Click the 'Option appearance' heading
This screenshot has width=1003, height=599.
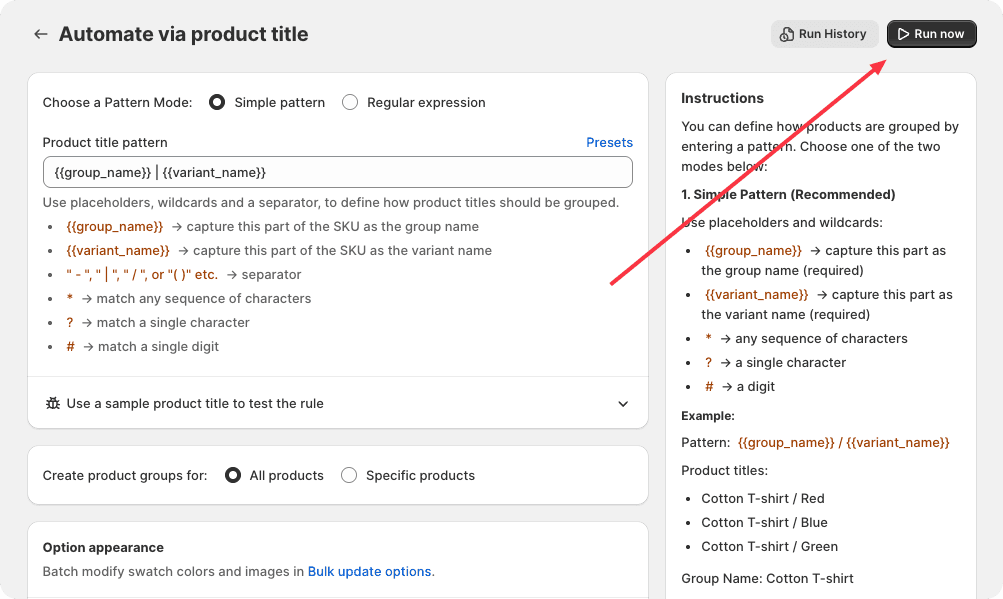(103, 547)
